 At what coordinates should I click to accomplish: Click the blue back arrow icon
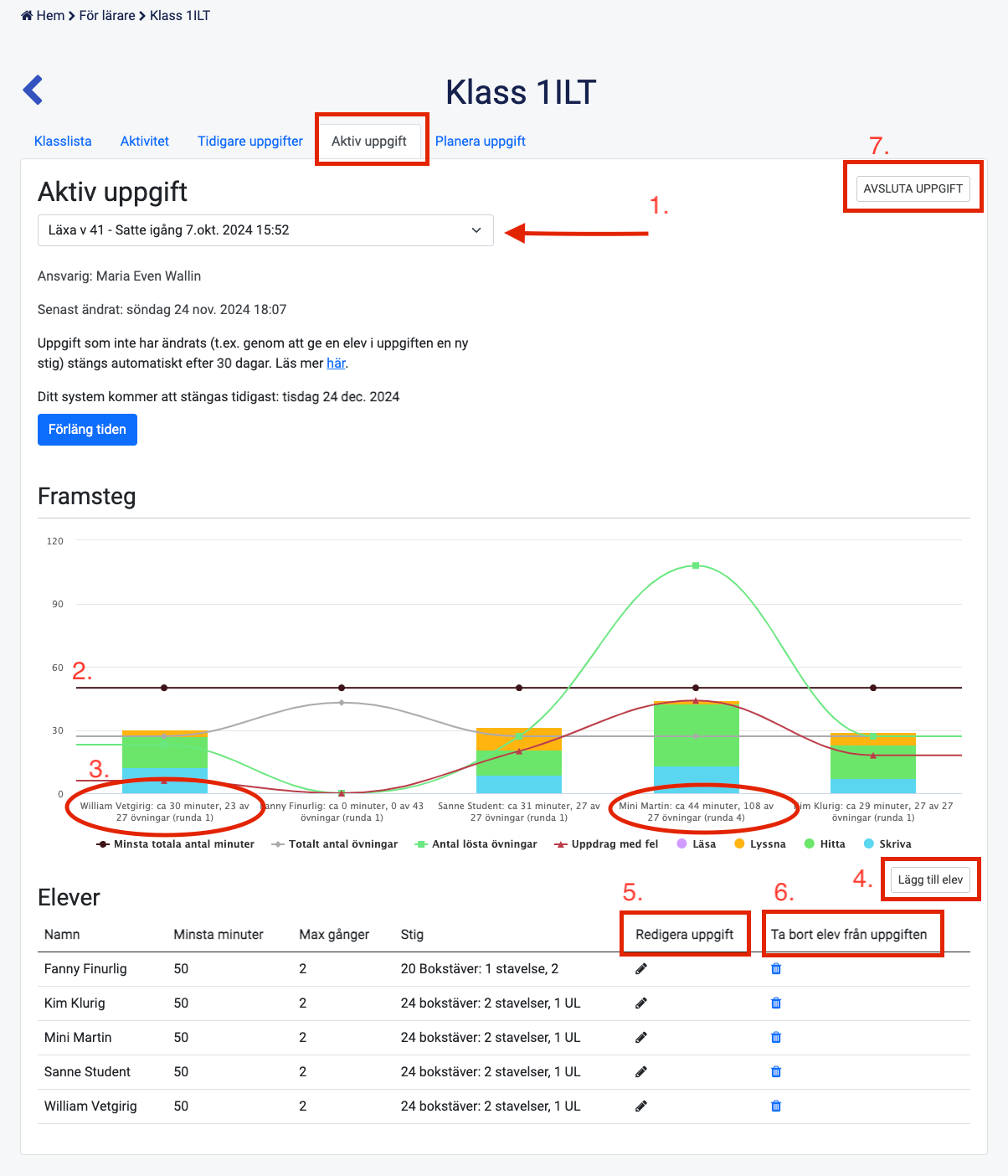tap(33, 90)
